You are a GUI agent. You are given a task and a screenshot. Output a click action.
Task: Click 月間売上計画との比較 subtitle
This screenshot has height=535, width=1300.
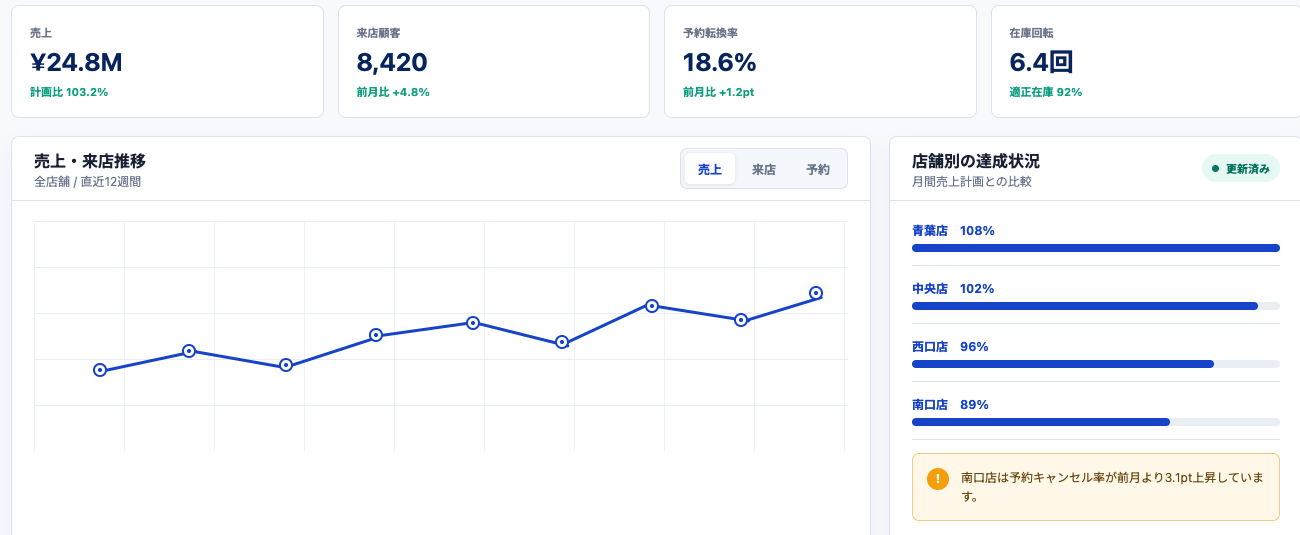[x=972, y=182]
